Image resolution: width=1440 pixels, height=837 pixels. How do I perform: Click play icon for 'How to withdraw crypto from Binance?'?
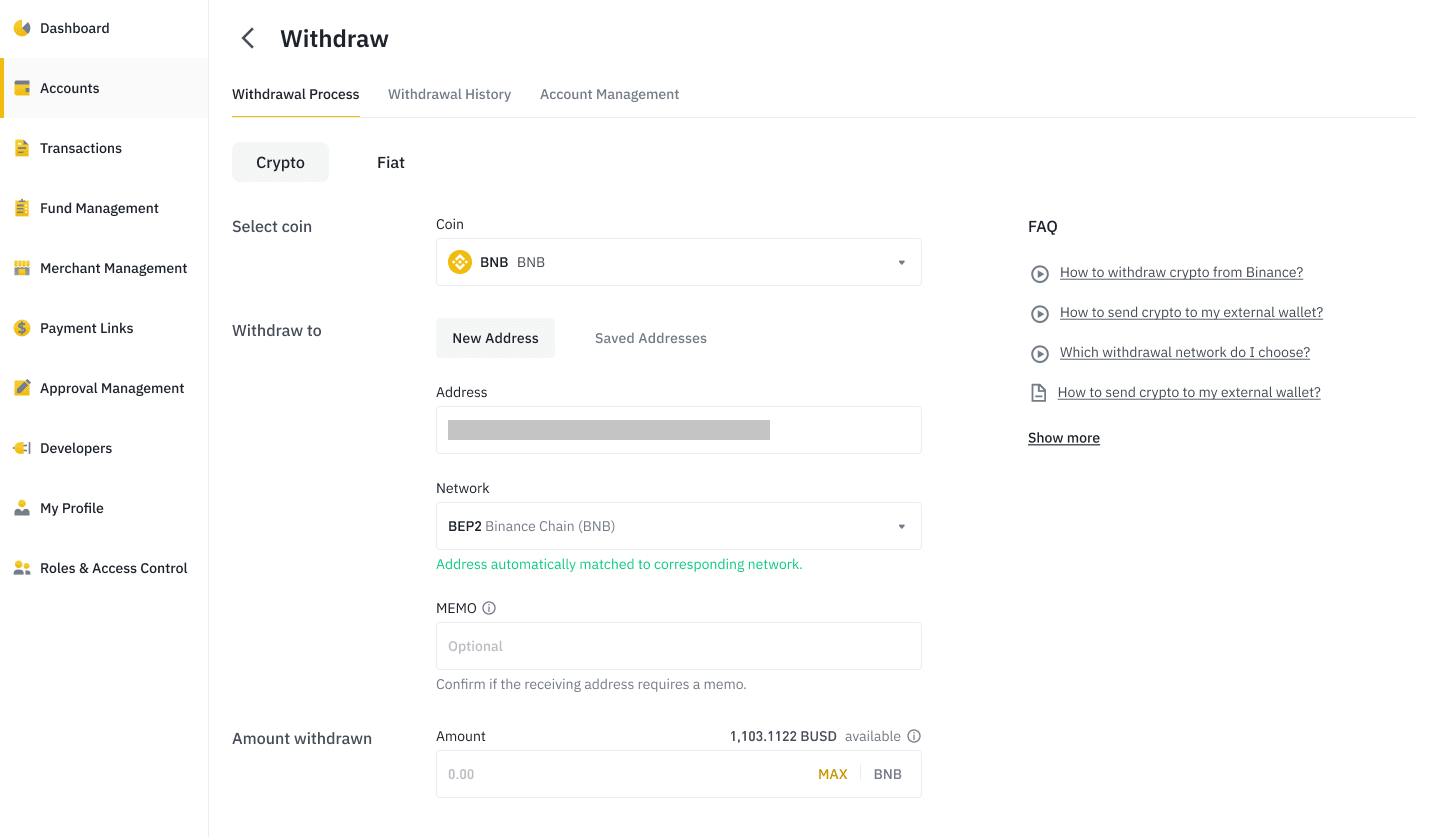[x=1040, y=273]
